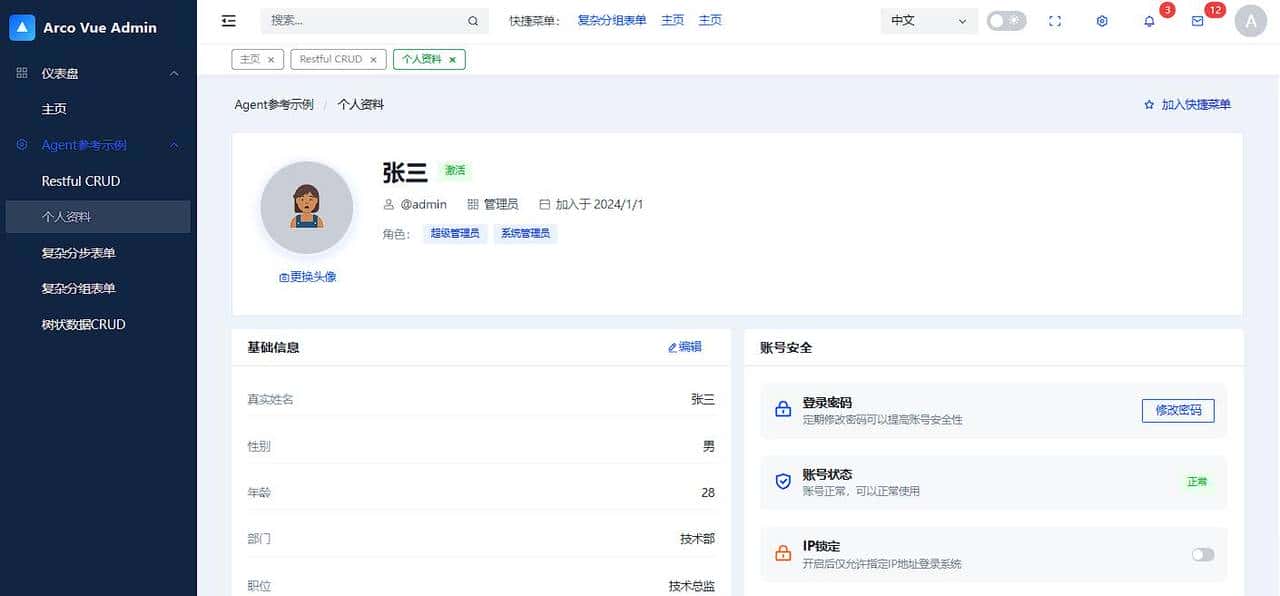The width and height of the screenshot is (1280, 596).
Task: Toggle the sidebar collapse icon
Action: pos(228,20)
